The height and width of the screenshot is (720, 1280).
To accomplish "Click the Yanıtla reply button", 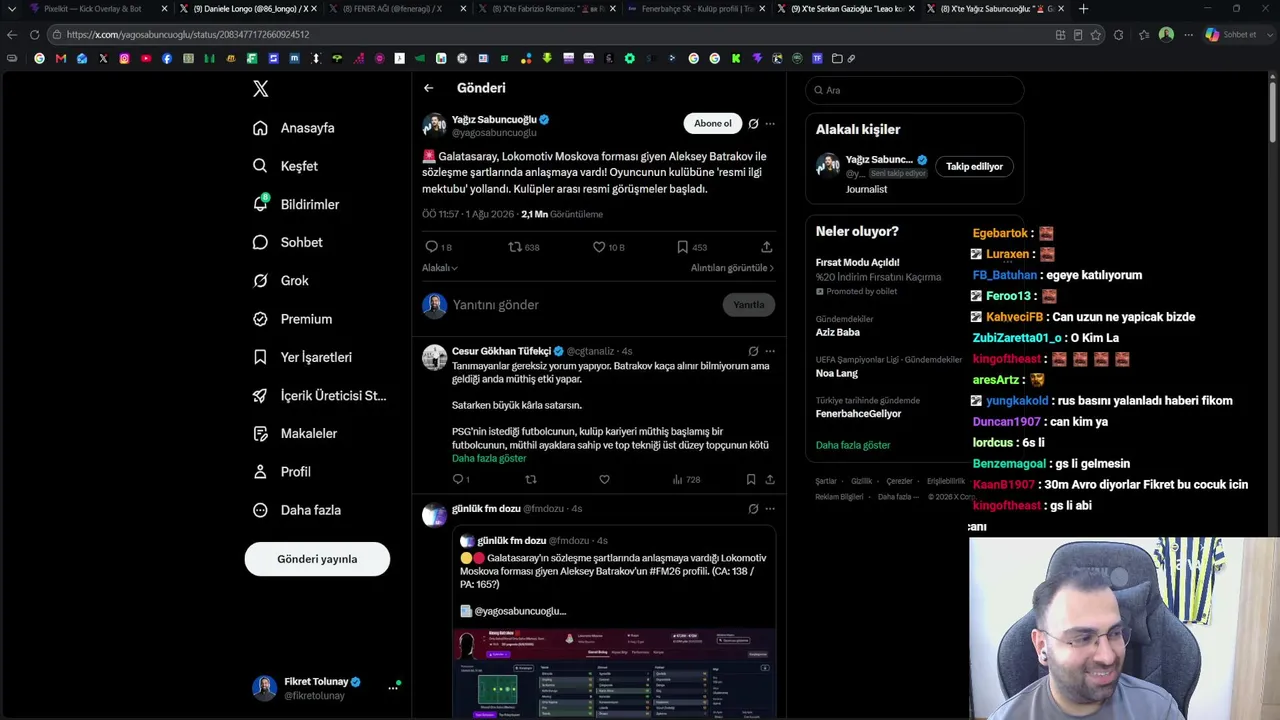I will [749, 305].
